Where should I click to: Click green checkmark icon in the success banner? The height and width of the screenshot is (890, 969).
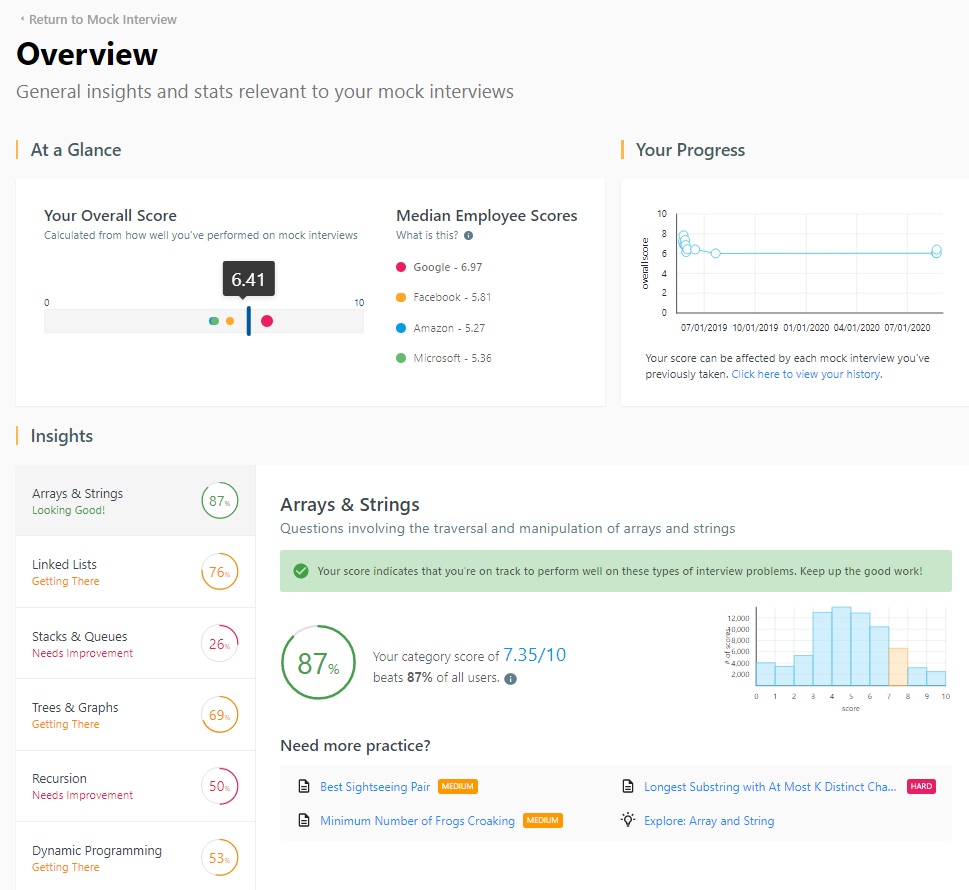301,570
